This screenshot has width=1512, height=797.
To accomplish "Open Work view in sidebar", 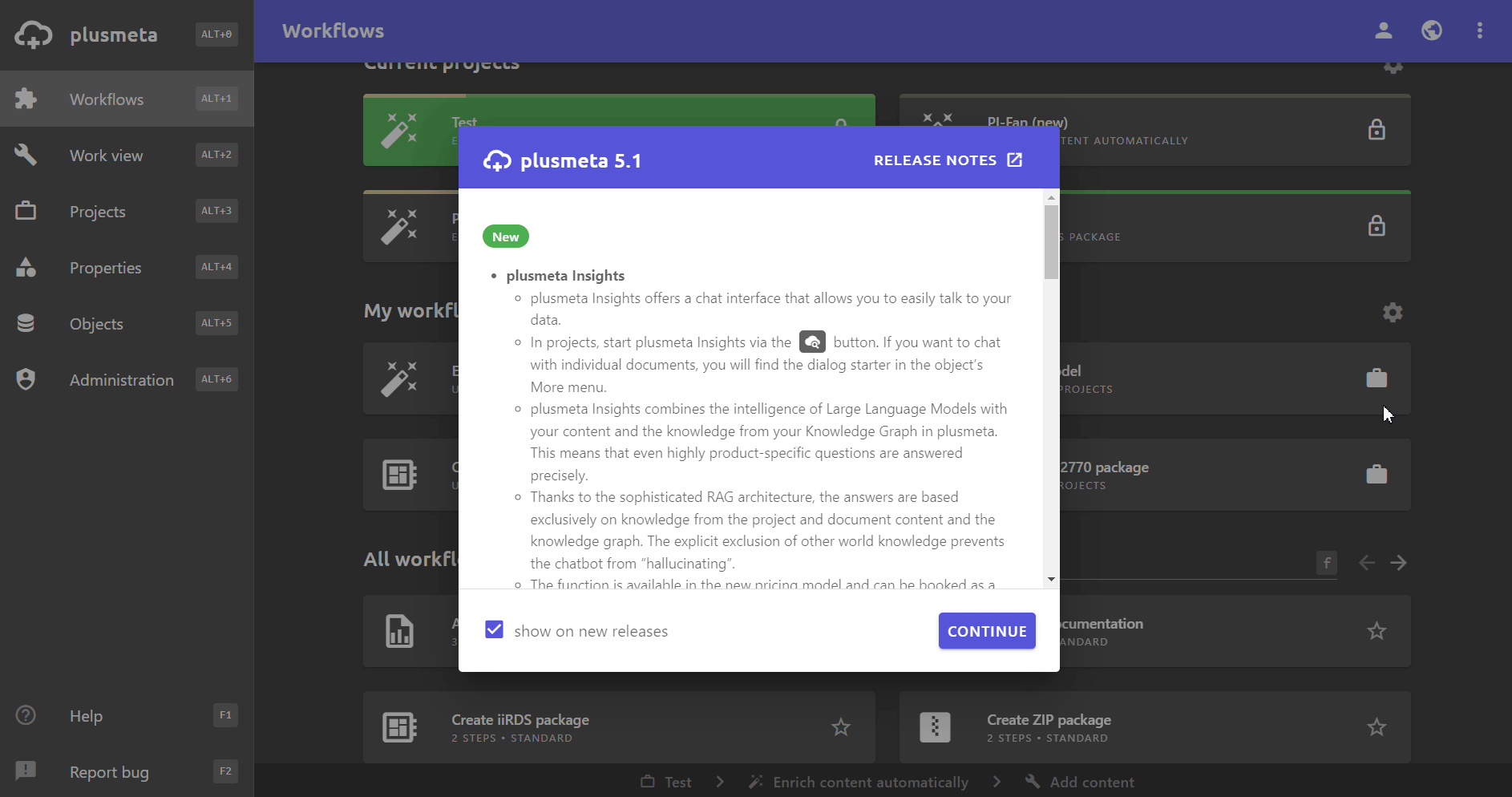I will (127, 155).
